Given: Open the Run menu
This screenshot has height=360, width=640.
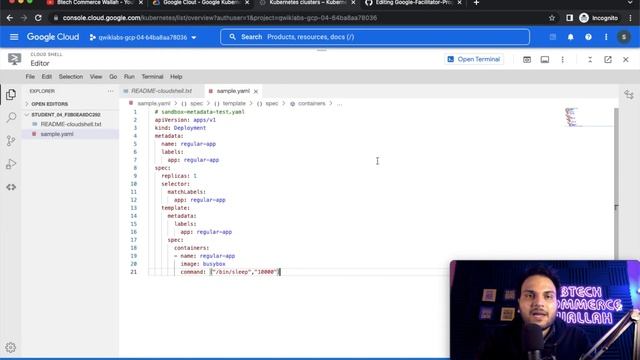Looking at the screenshot, I should tap(129, 77).
